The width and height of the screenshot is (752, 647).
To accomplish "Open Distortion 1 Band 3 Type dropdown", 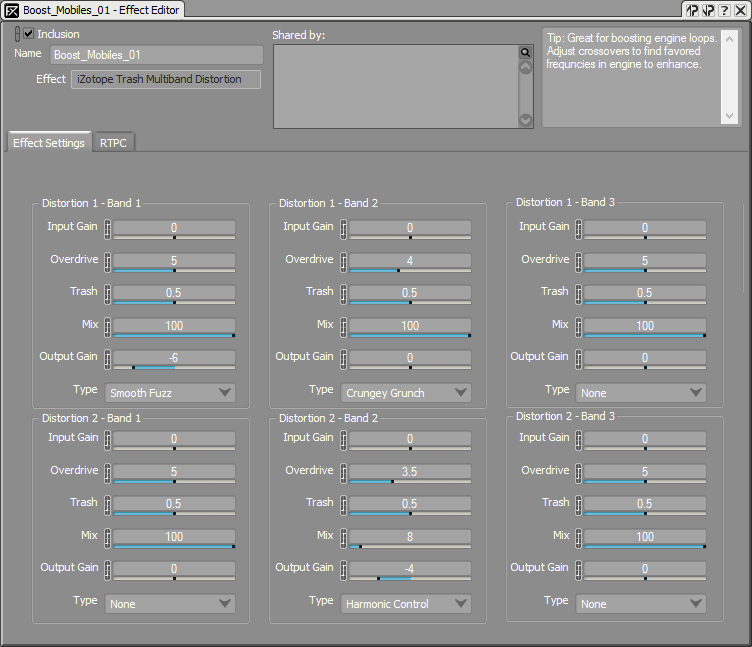I will [x=641, y=393].
